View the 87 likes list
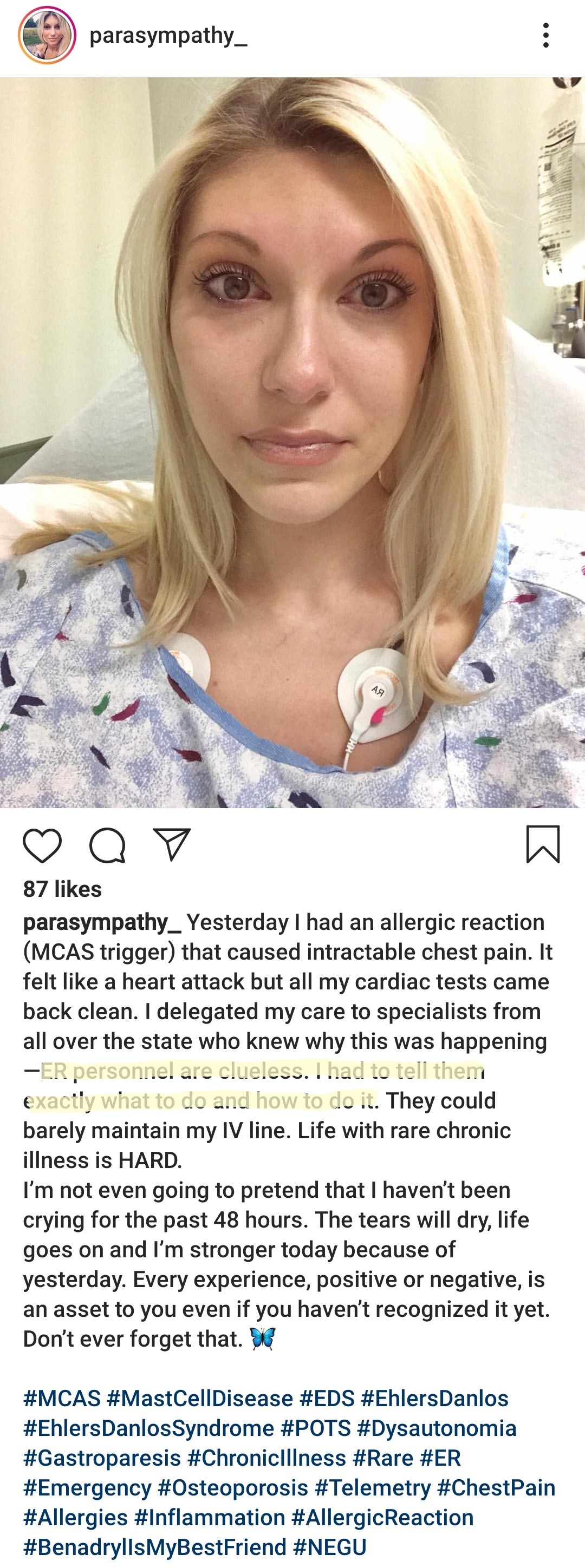The width and height of the screenshot is (585, 1568). click(62, 889)
